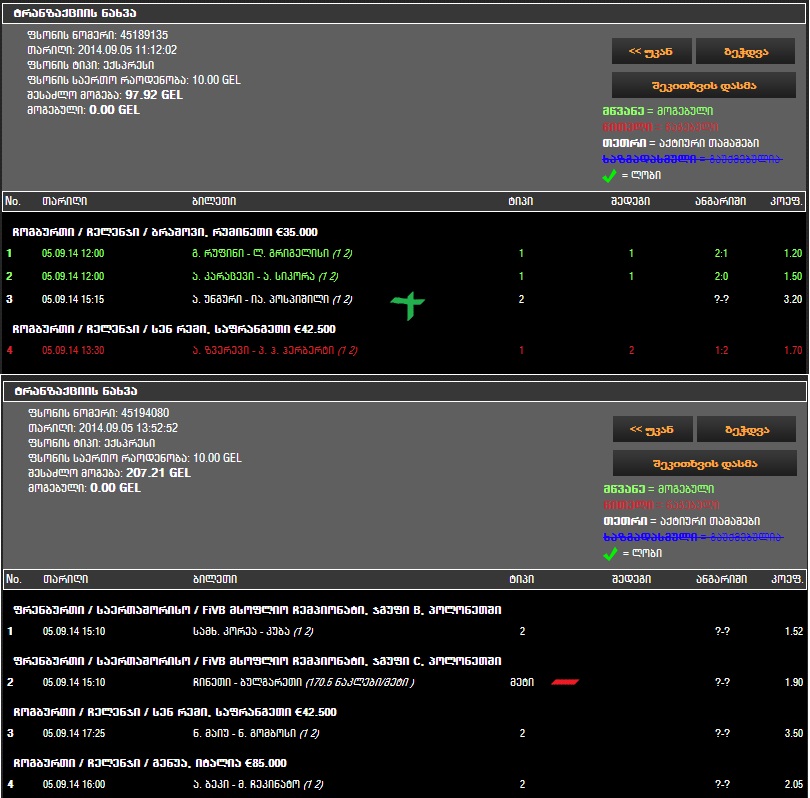This screenshot has width=810, height=798.
Task: Open the red losing match at 13:30
Action: click(274, 350)
